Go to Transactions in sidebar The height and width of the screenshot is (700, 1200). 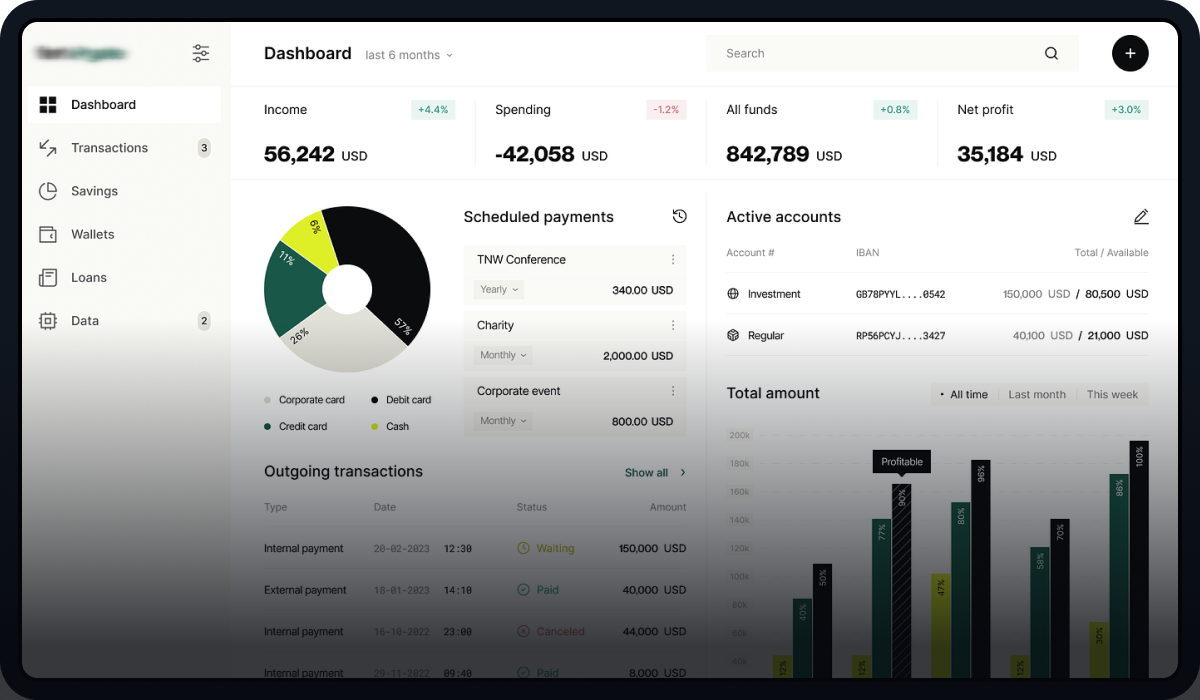tap(109, 148)
